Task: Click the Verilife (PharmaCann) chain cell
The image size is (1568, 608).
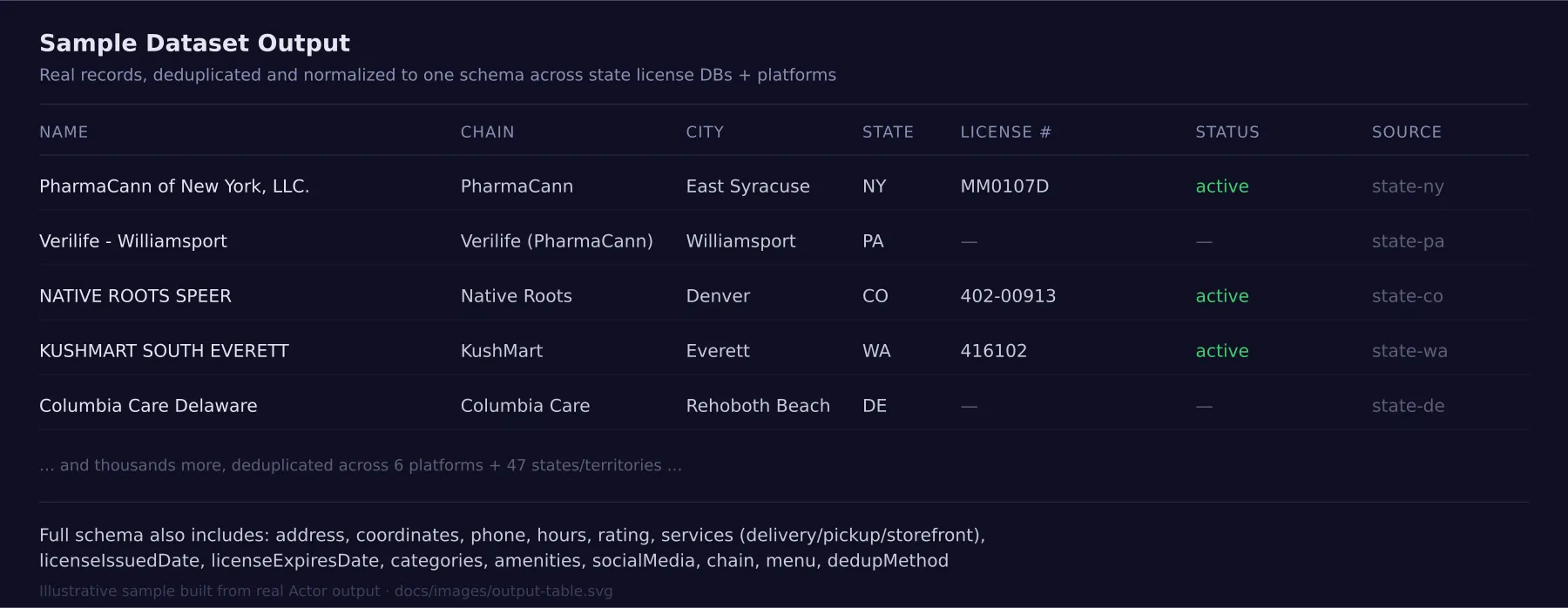Action: (x=557, y=241)
